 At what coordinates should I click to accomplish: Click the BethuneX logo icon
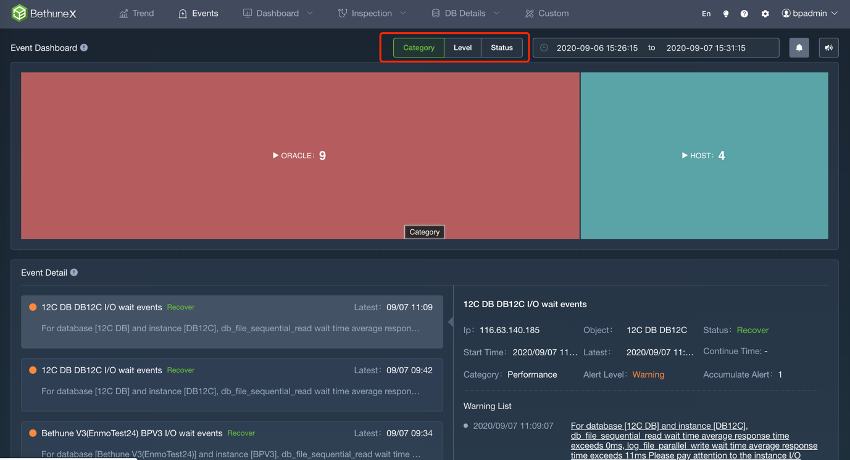coord(19,14)
